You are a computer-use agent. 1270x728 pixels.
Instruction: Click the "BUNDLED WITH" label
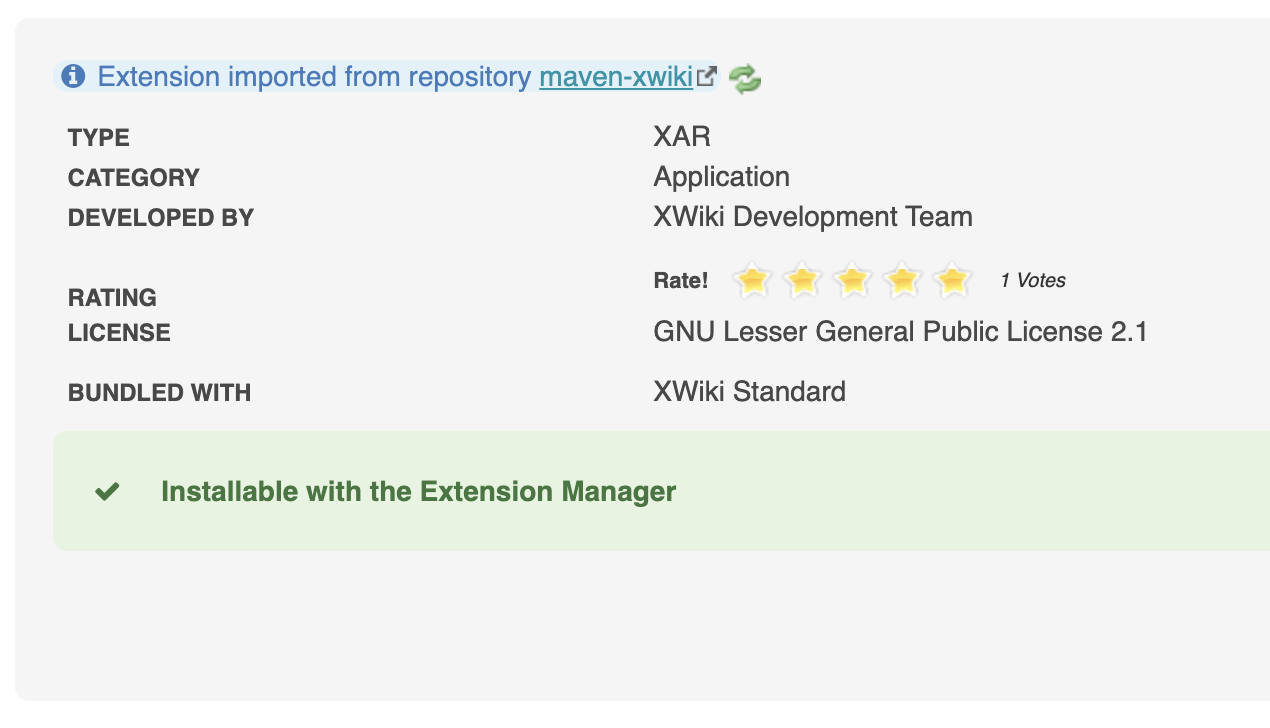(159, 393)
